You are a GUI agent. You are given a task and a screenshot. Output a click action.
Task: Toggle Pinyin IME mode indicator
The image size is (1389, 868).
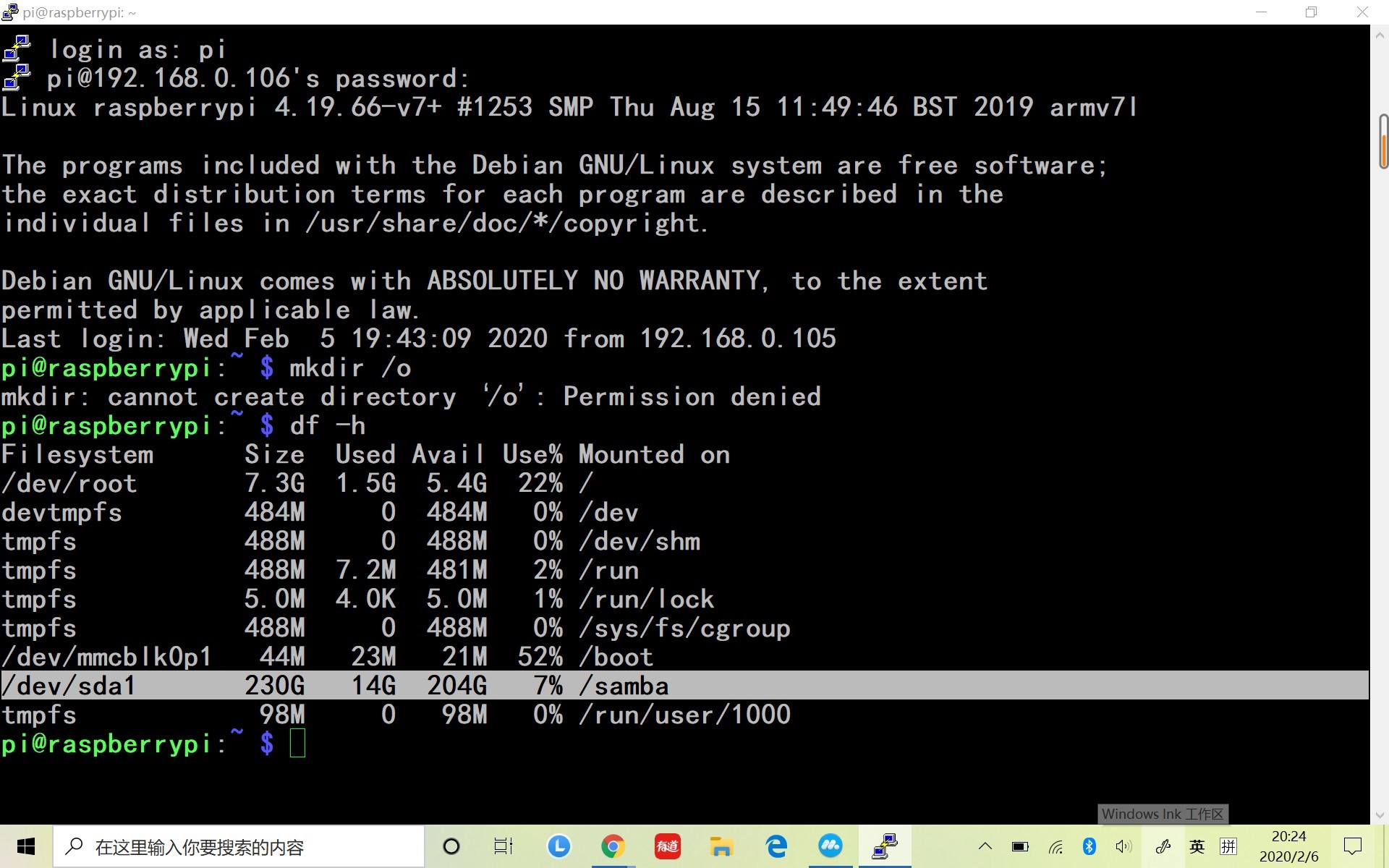(1228, 846)
